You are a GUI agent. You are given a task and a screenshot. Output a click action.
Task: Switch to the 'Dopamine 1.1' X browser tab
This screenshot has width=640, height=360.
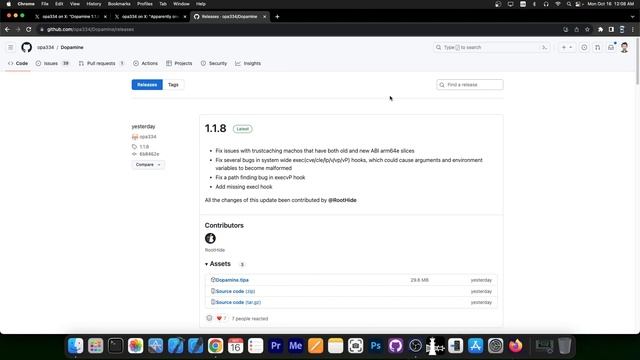click(x=71, y=17)
